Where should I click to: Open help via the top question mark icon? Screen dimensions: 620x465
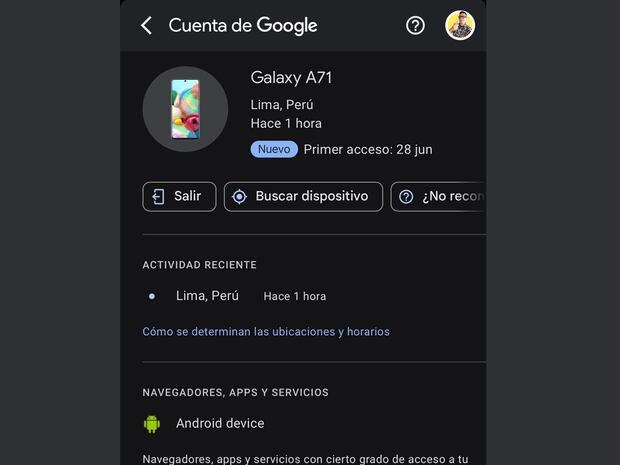(415, 26)
